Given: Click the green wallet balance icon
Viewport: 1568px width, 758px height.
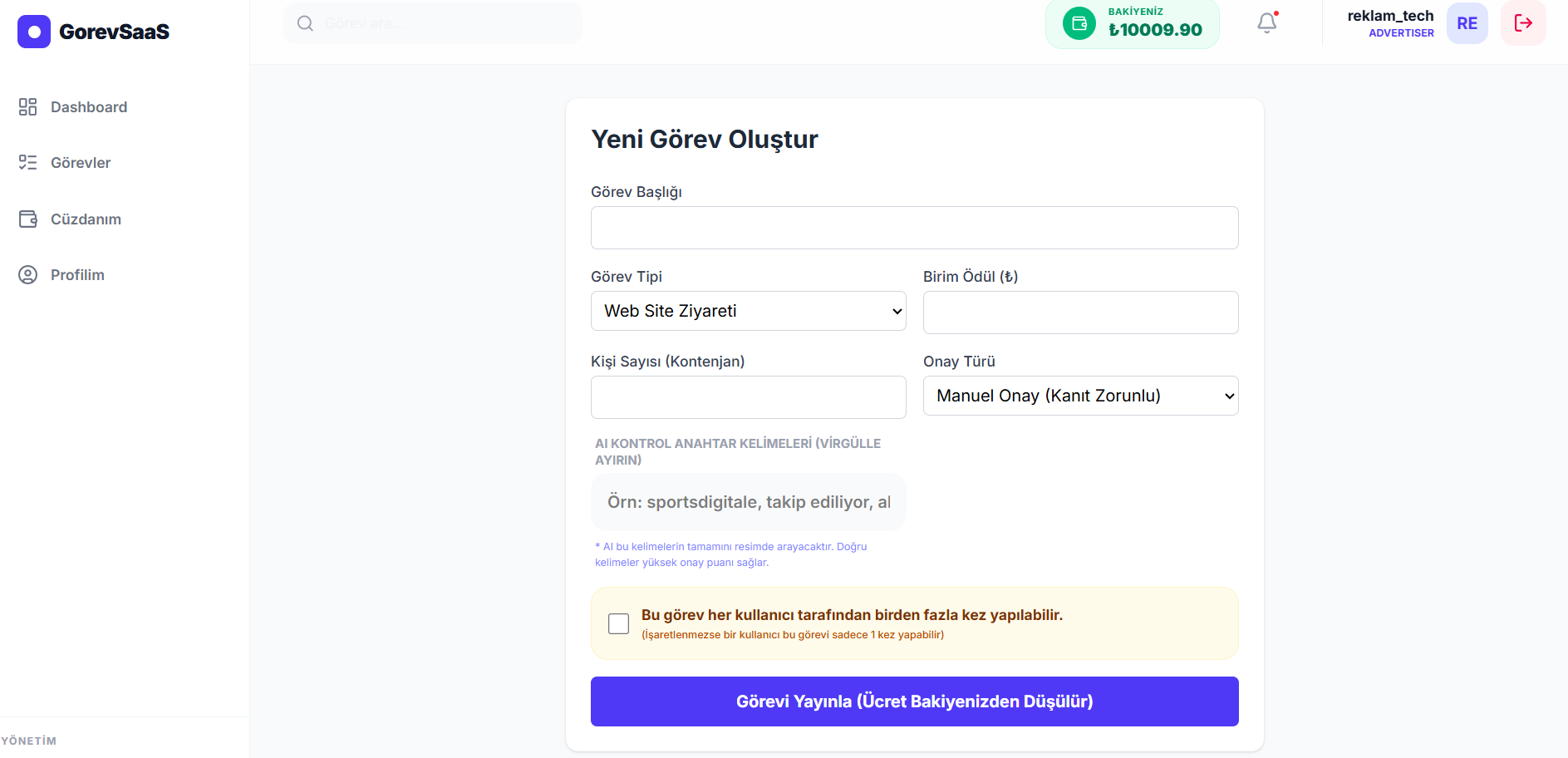Looking at the screenshot, I should tap(1079, 23).
